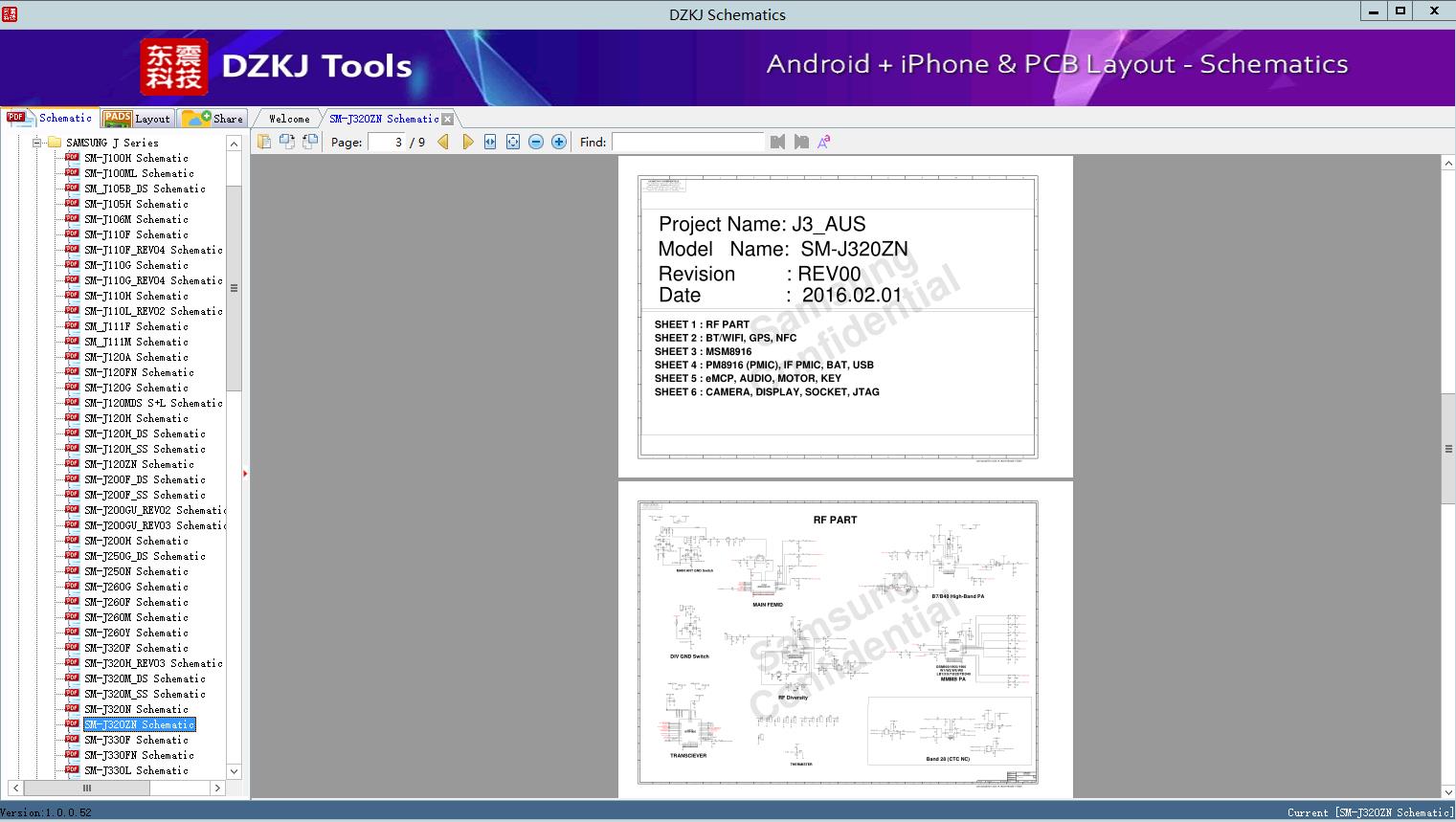Collapse the SAMSUNG J Series folder
This screenshot has width=1456, height=822.
tap(36, 143)
